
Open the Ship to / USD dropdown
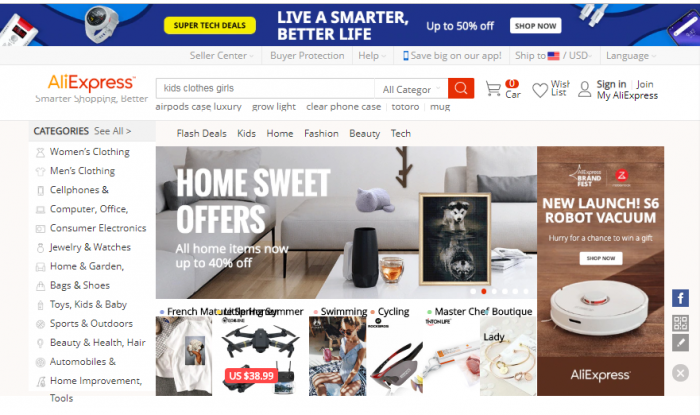[554, 56]
